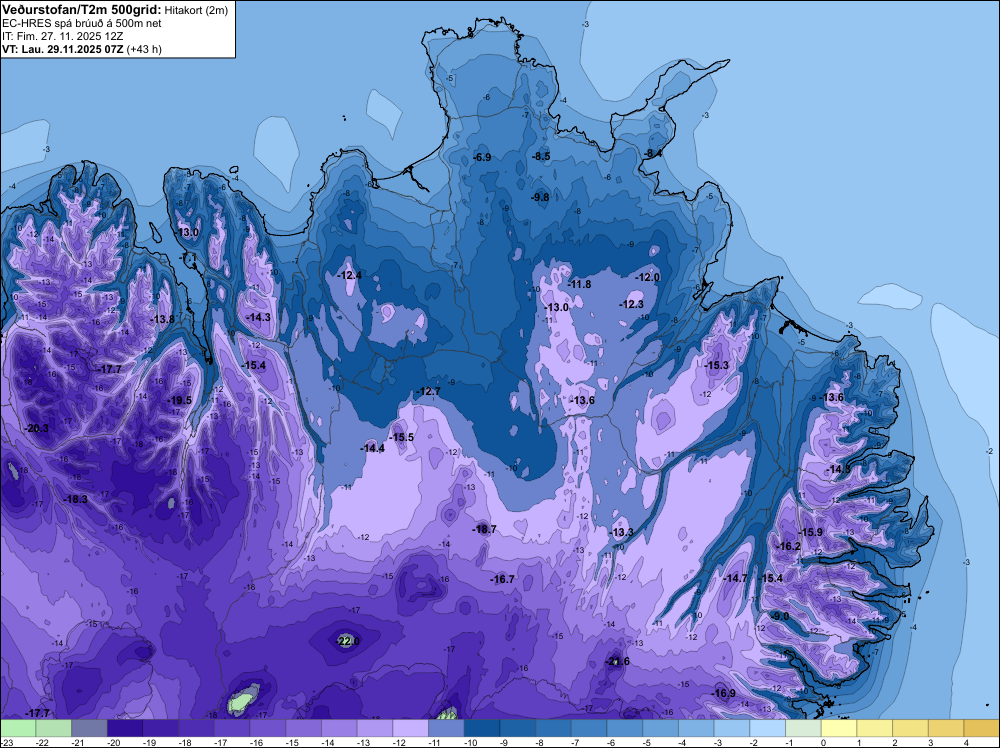Select the legend swatch labeled 4
1000x748 pixels.
[982, 728]
